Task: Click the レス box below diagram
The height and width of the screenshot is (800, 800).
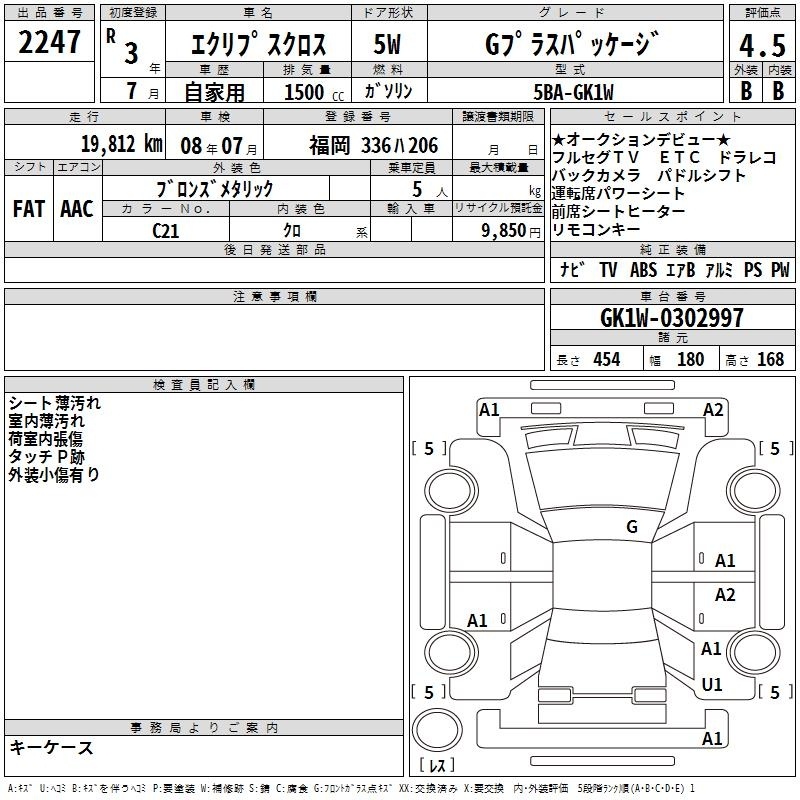Action: point(436,766)
